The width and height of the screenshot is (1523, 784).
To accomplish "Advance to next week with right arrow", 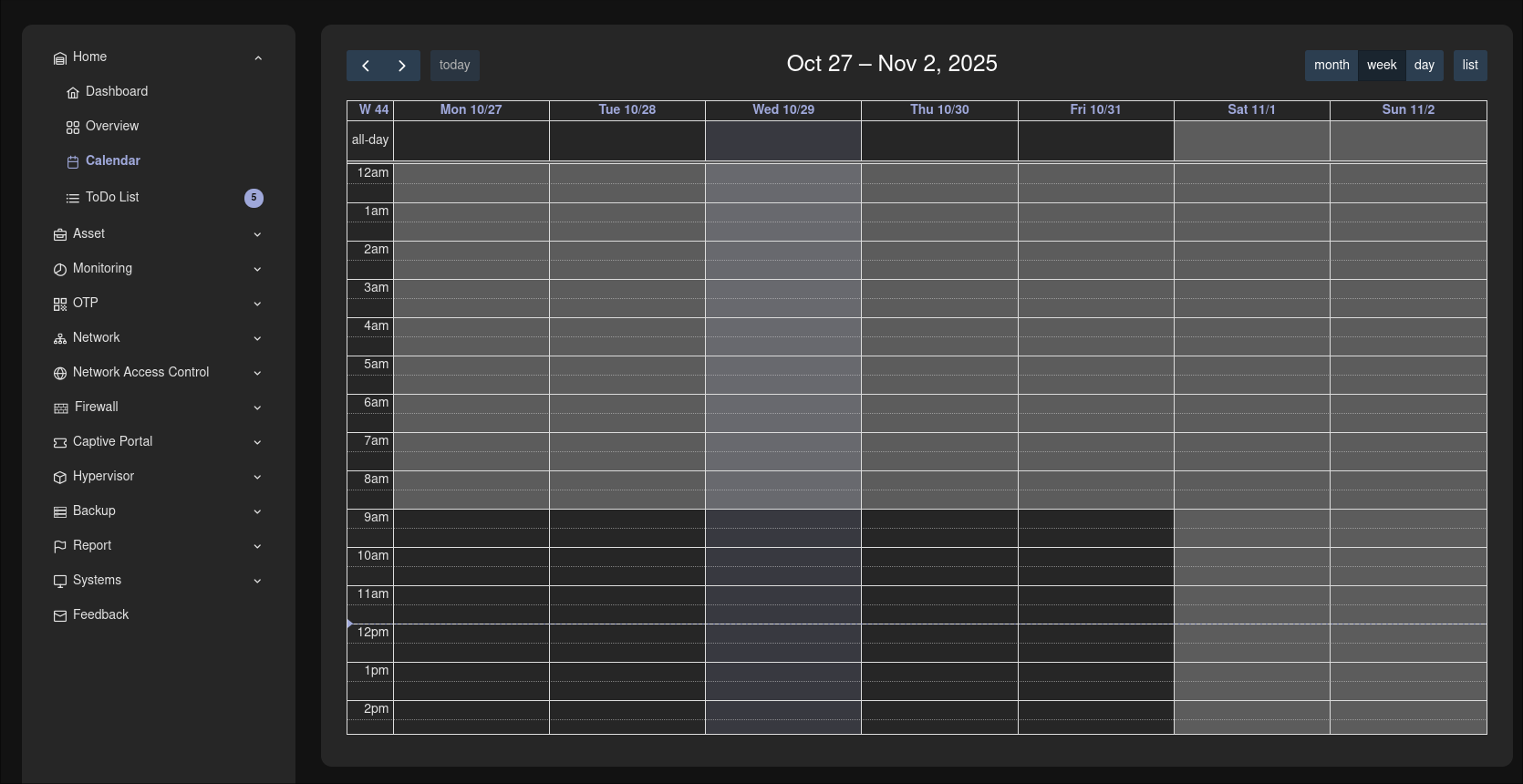I will pyautogui.click(x=402, y=66).
